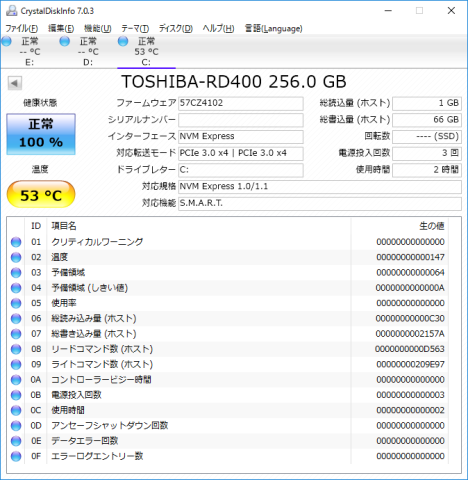
Task: Click the empty serial number field
Action: 241,120
